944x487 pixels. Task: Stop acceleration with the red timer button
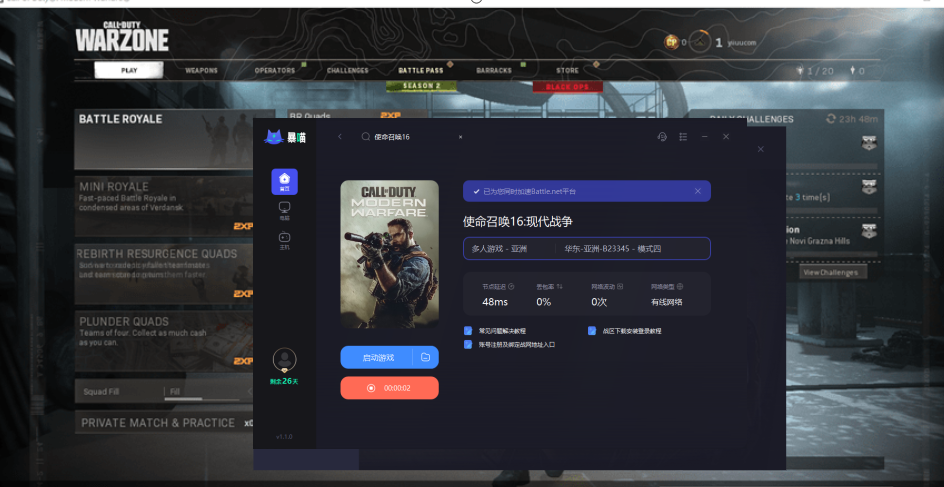pyautogui.click(x=390, y=388)
